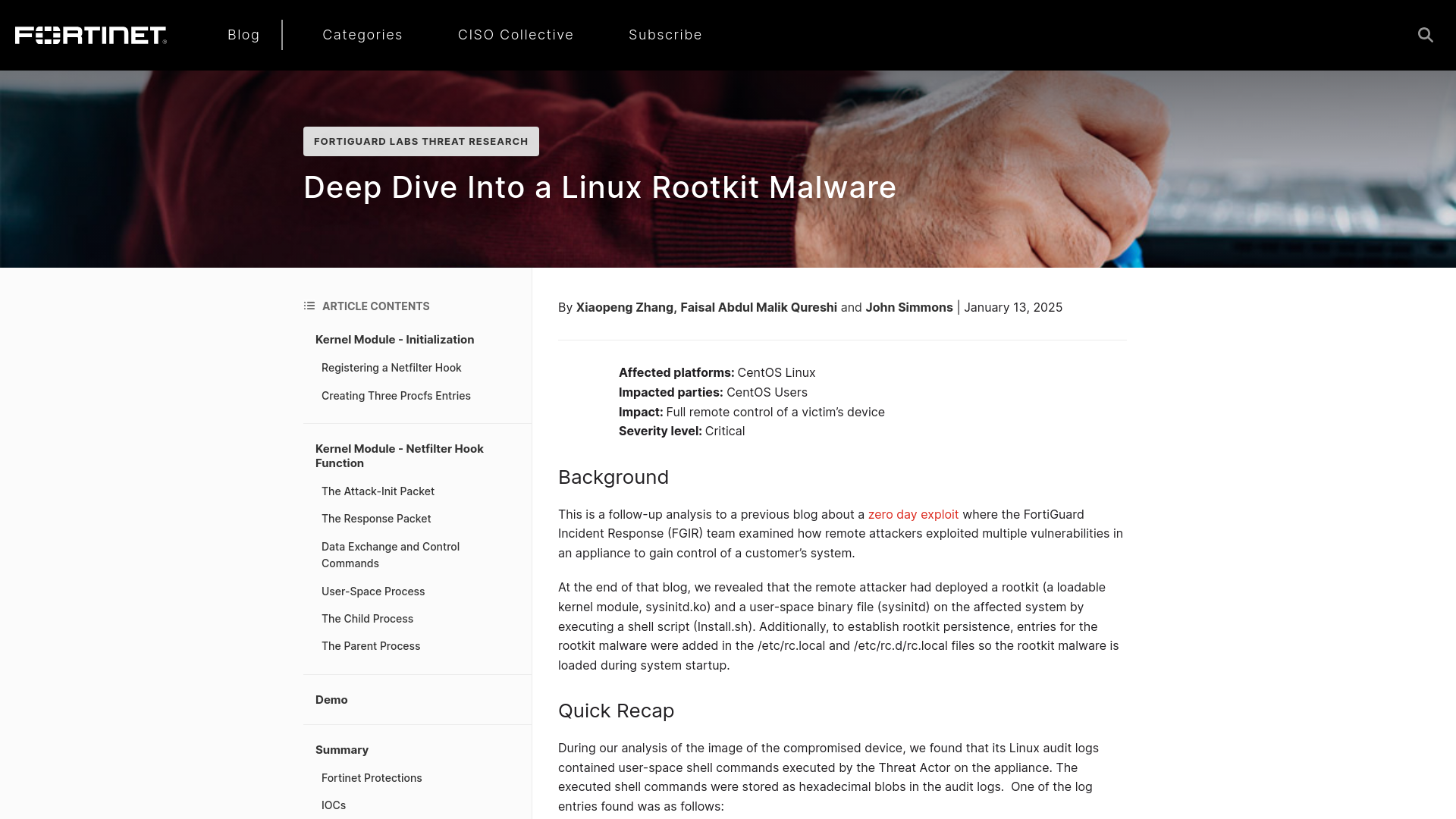Click the Blog navigation menu item
1456x819 pixels.
point(244,34)
